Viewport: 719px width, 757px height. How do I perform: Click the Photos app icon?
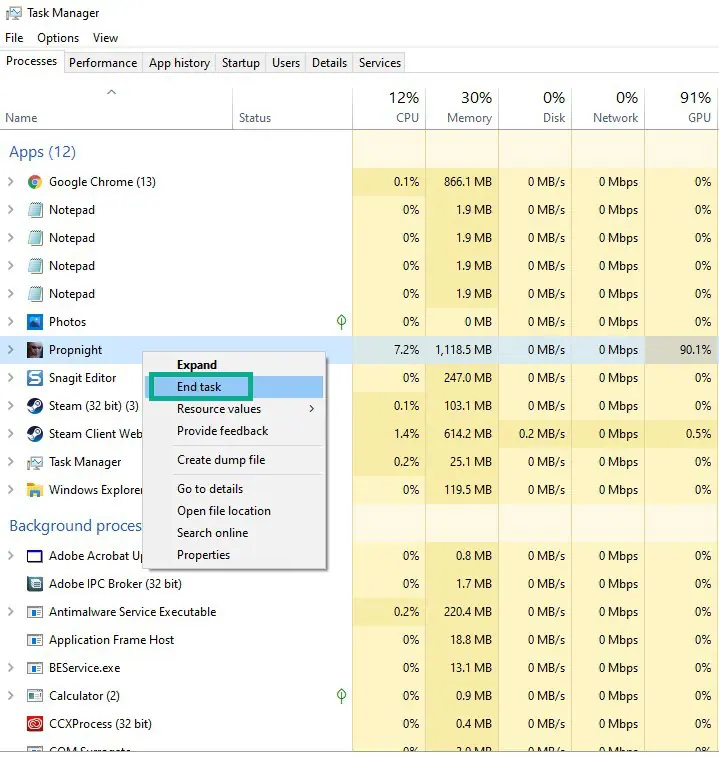(34, 322)
